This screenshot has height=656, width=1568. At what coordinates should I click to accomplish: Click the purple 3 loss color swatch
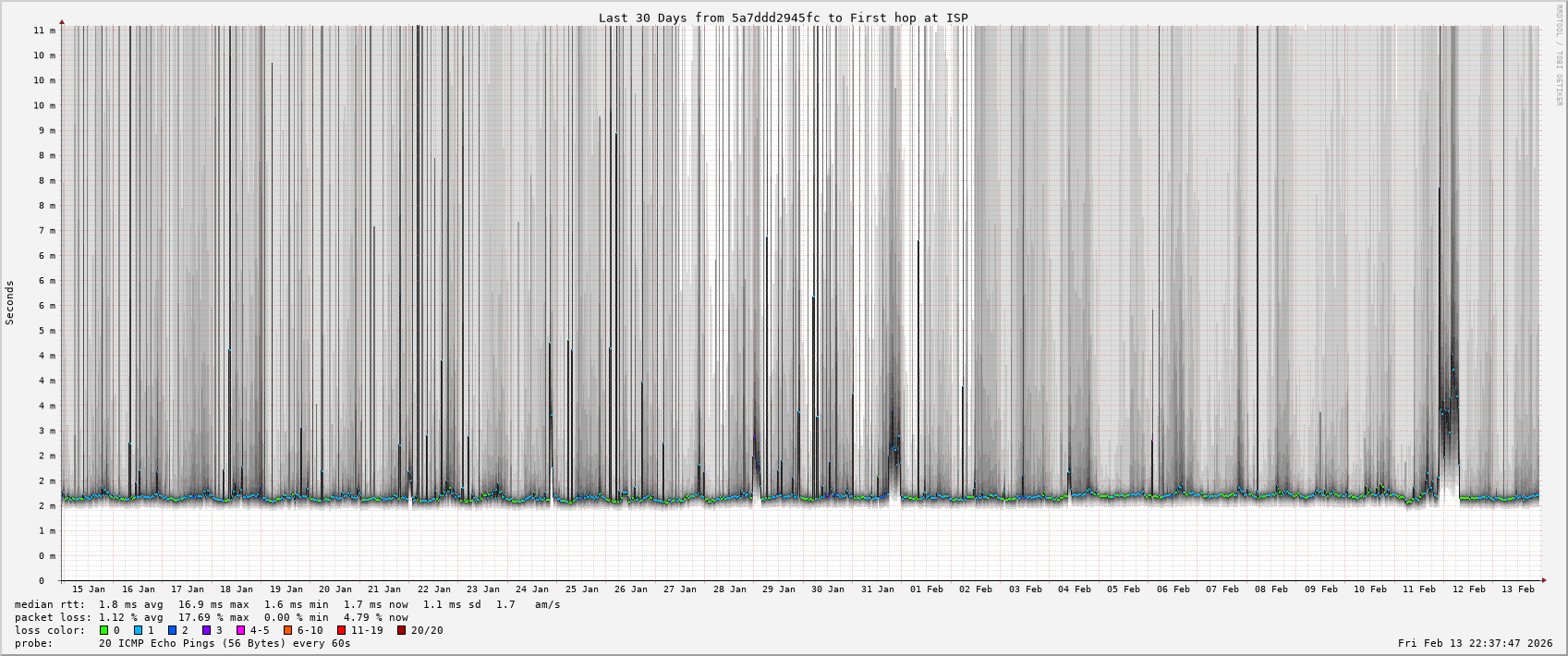pyautogui.click(x=206, y=630)
